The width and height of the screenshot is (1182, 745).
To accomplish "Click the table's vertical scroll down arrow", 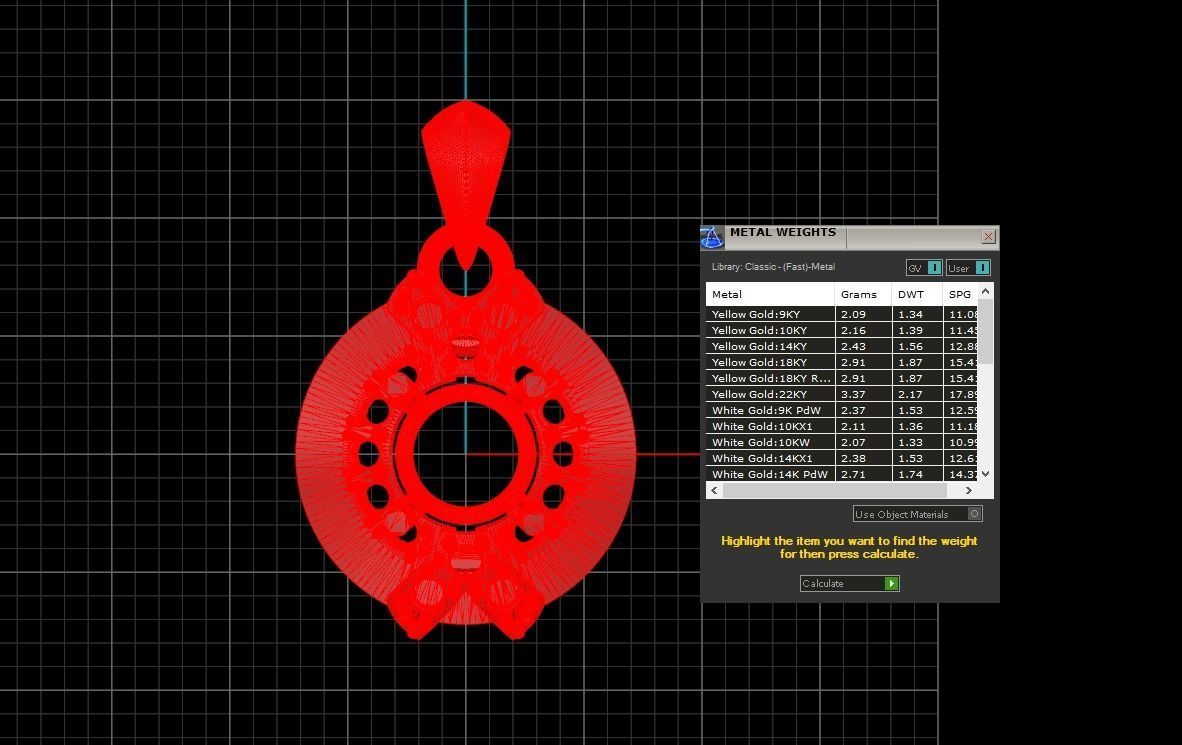I will 985,474.
